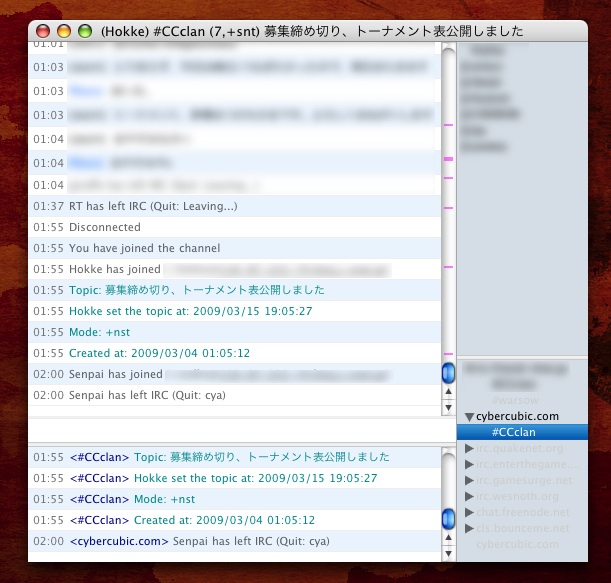Expand the irc.enterthegame server entry
Image resolution: width=611 pixels, height=583 pixels.
pos(469,464)
